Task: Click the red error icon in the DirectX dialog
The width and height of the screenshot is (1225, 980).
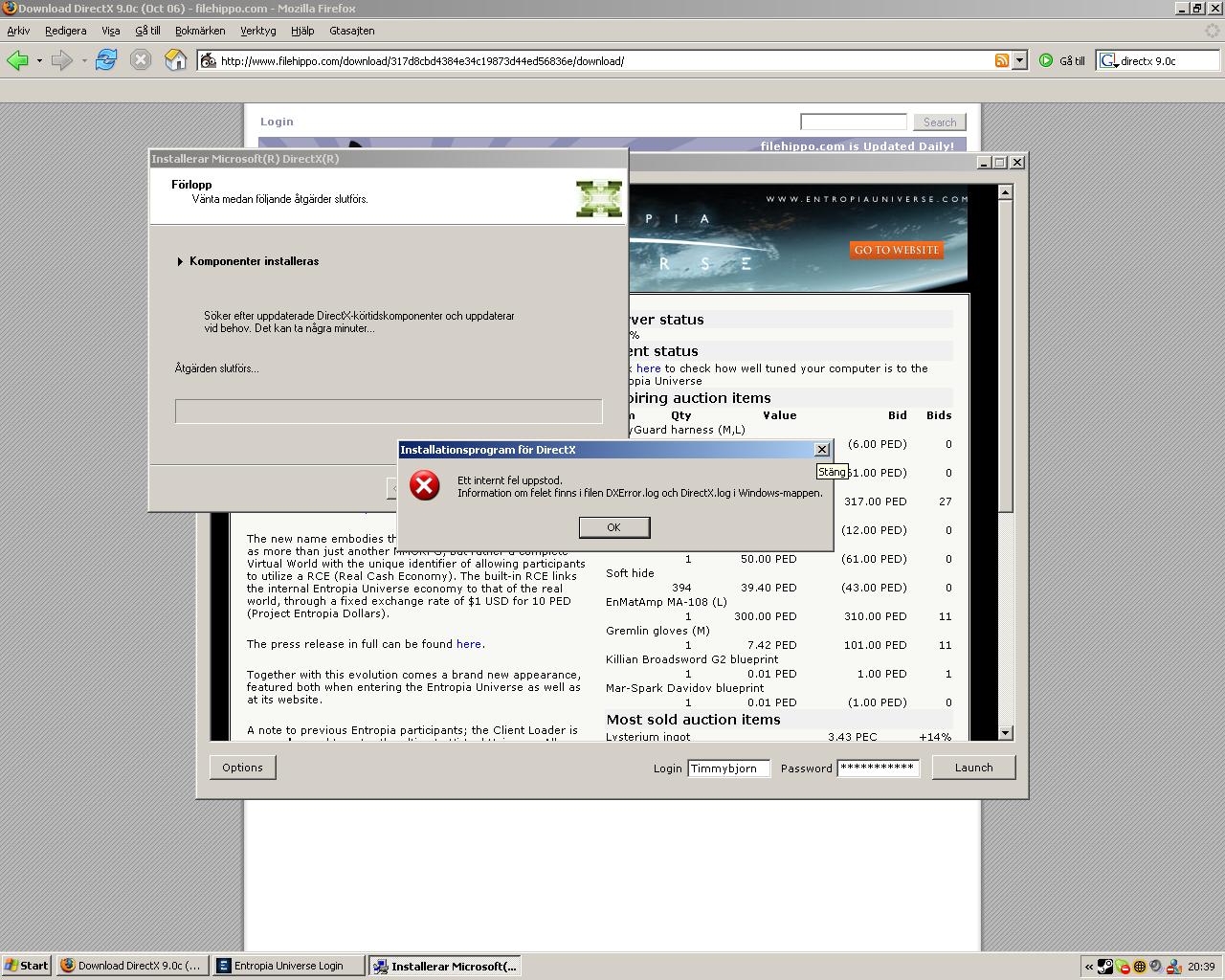Action: [x=424, y=485]
